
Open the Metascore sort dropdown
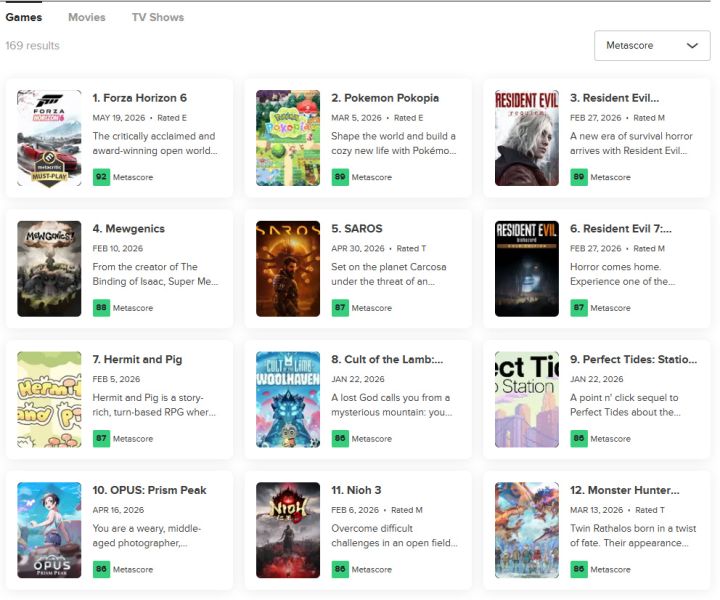(x=652, y=45)
